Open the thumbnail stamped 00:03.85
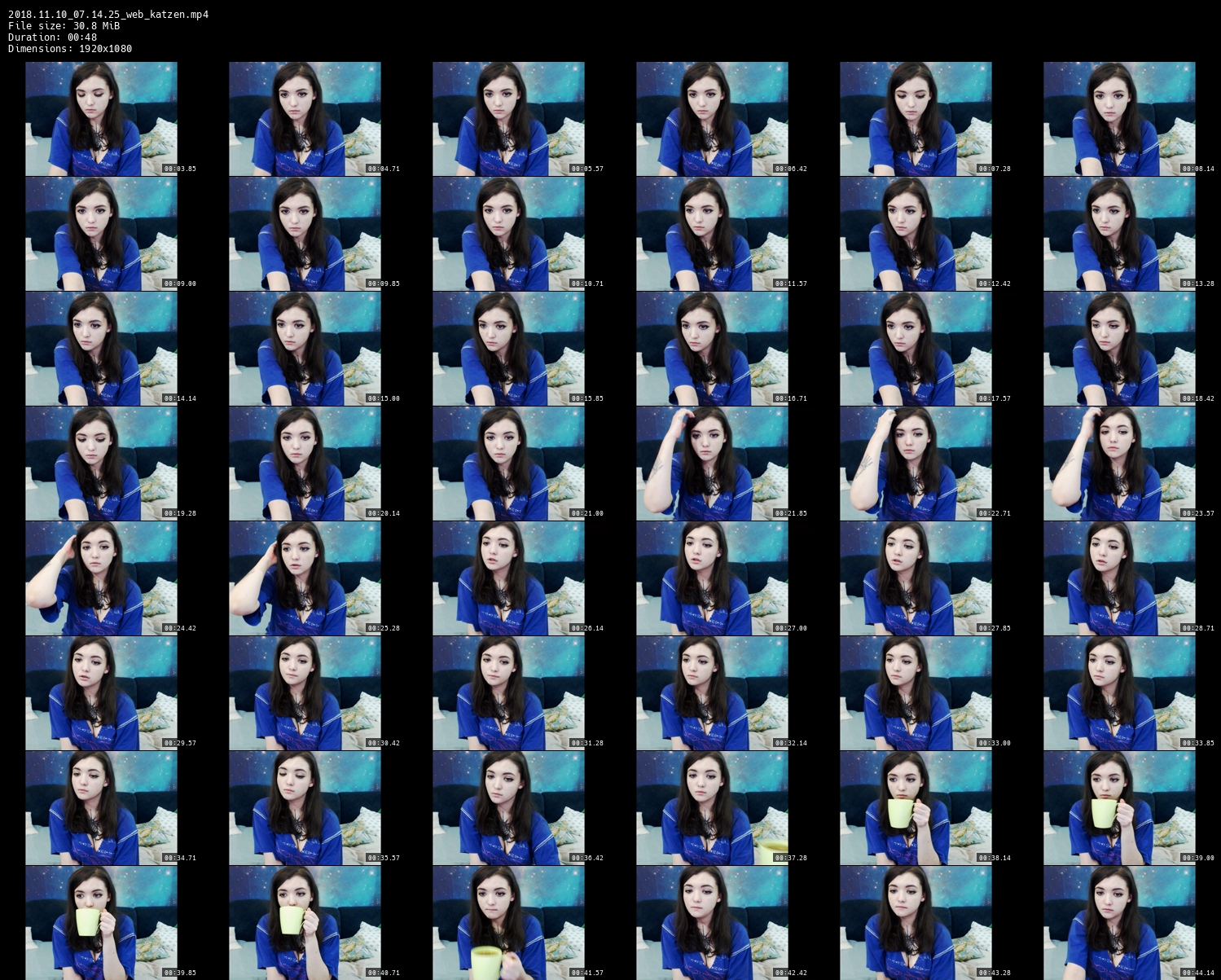 pos(101,119)
